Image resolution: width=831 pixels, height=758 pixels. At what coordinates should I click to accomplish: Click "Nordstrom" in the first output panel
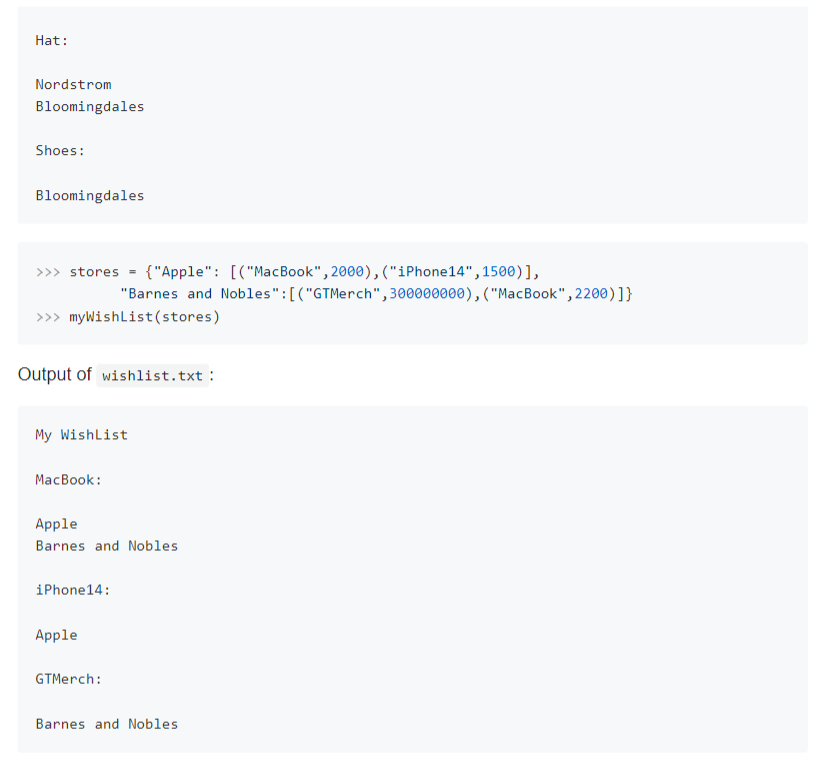pos(73,84)
